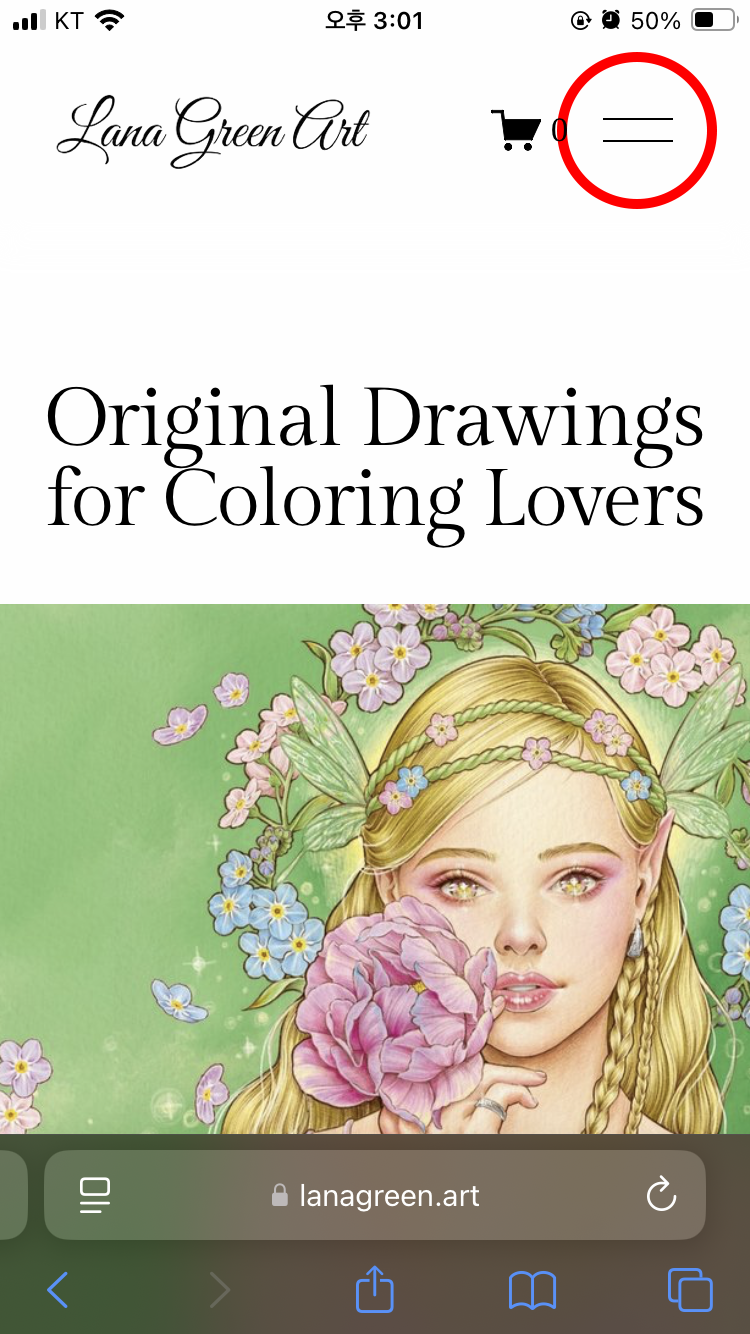Tap the greyed-out forward arrow
The image size is (750, 1334).
pyautogui.click(x=220, y=1290)
